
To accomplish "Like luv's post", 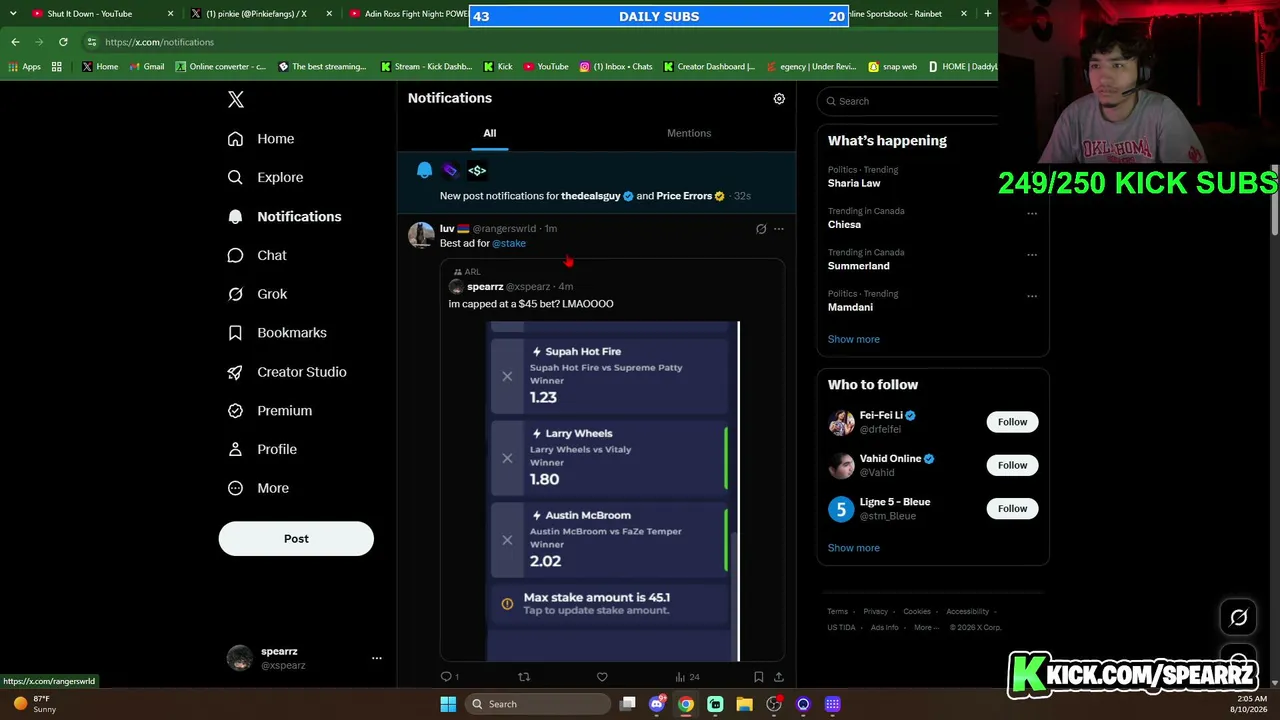I will click(x=602, y=677).
